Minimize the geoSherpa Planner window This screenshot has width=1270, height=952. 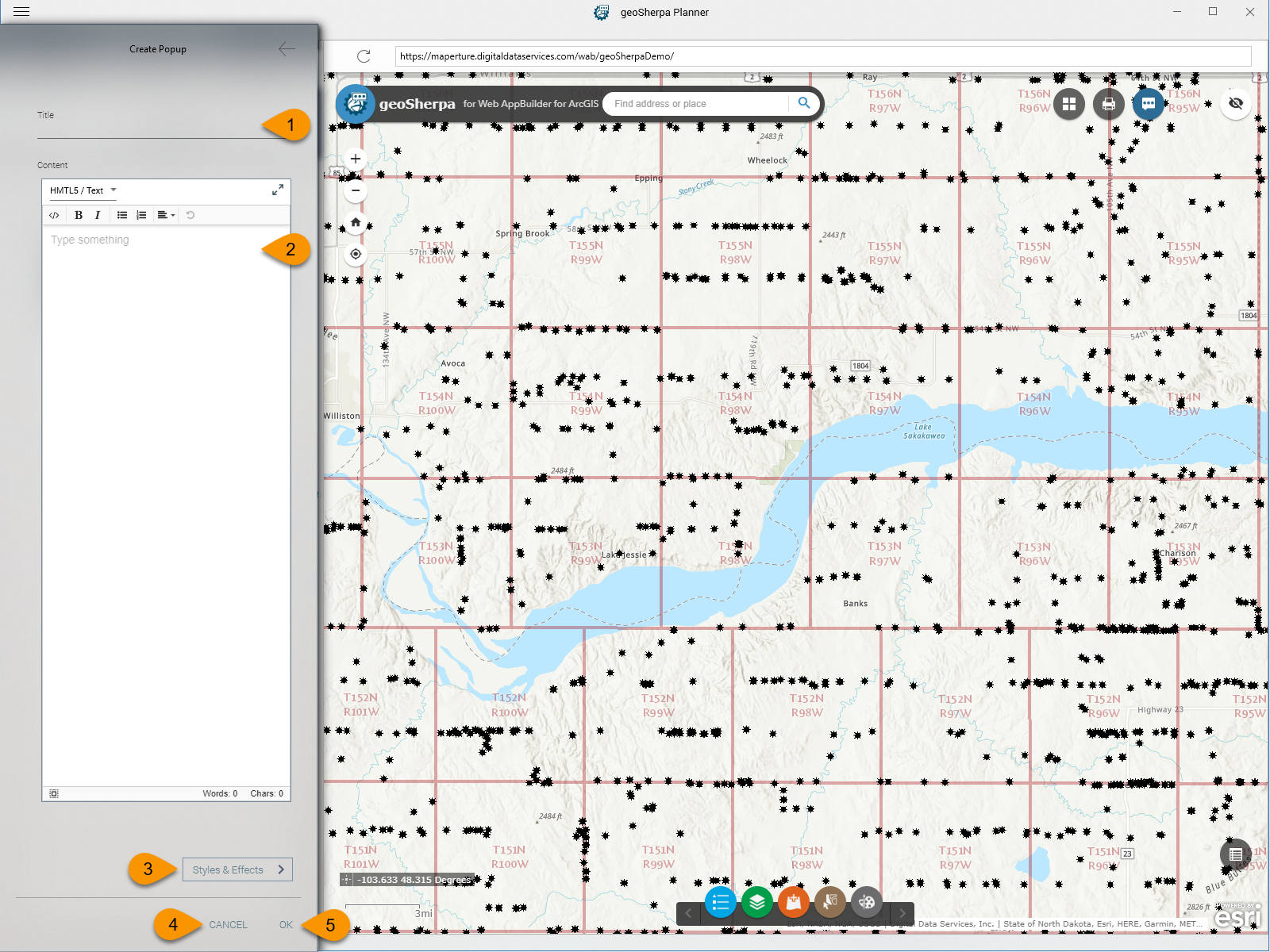coord(1177,12)
